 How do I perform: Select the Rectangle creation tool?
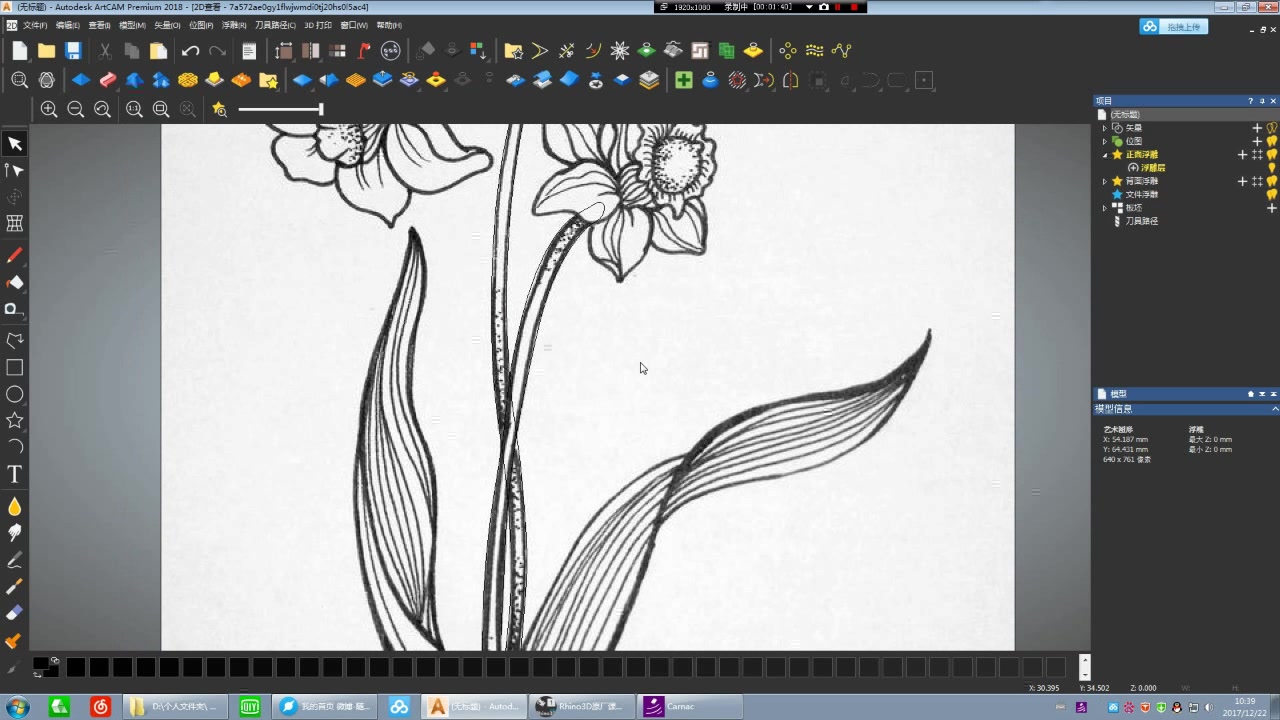point(15,368)
